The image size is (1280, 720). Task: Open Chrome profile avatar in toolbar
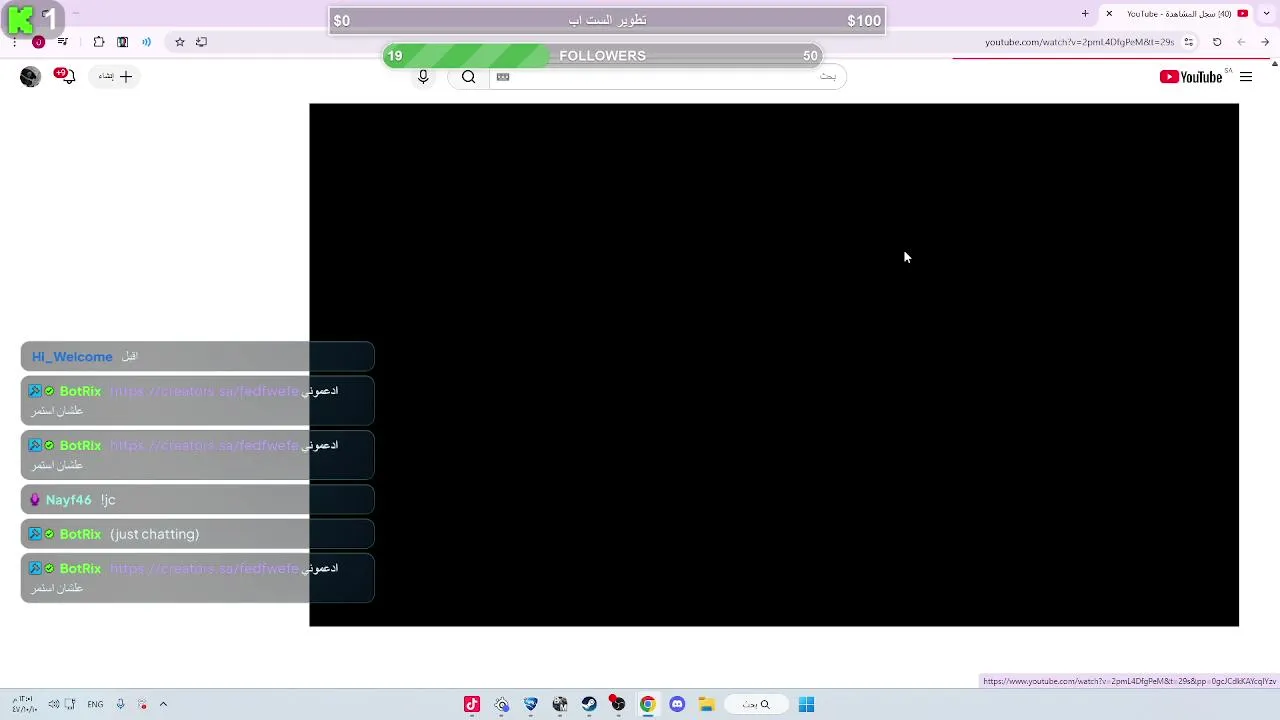point(38,42)
